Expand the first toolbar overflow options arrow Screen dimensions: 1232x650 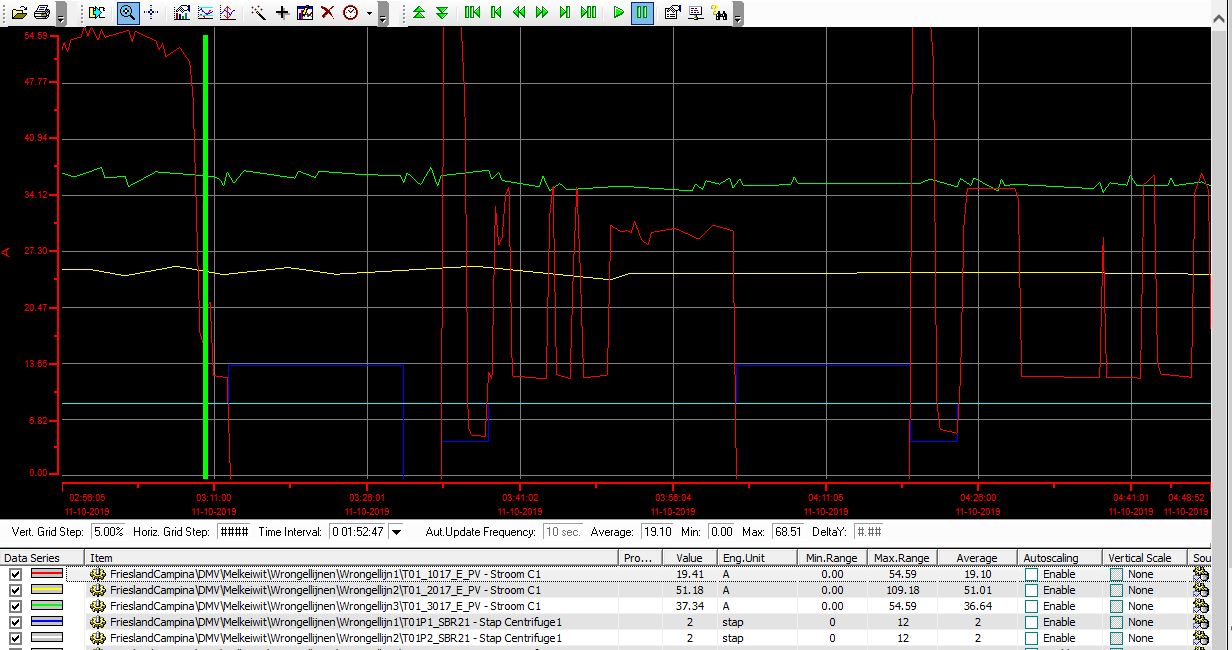point(61,18)
